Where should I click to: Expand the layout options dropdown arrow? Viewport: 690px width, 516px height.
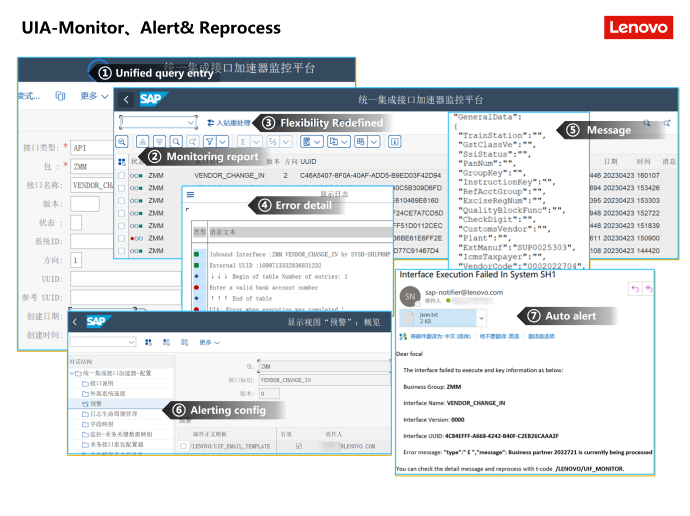click(x=374, y=142)
